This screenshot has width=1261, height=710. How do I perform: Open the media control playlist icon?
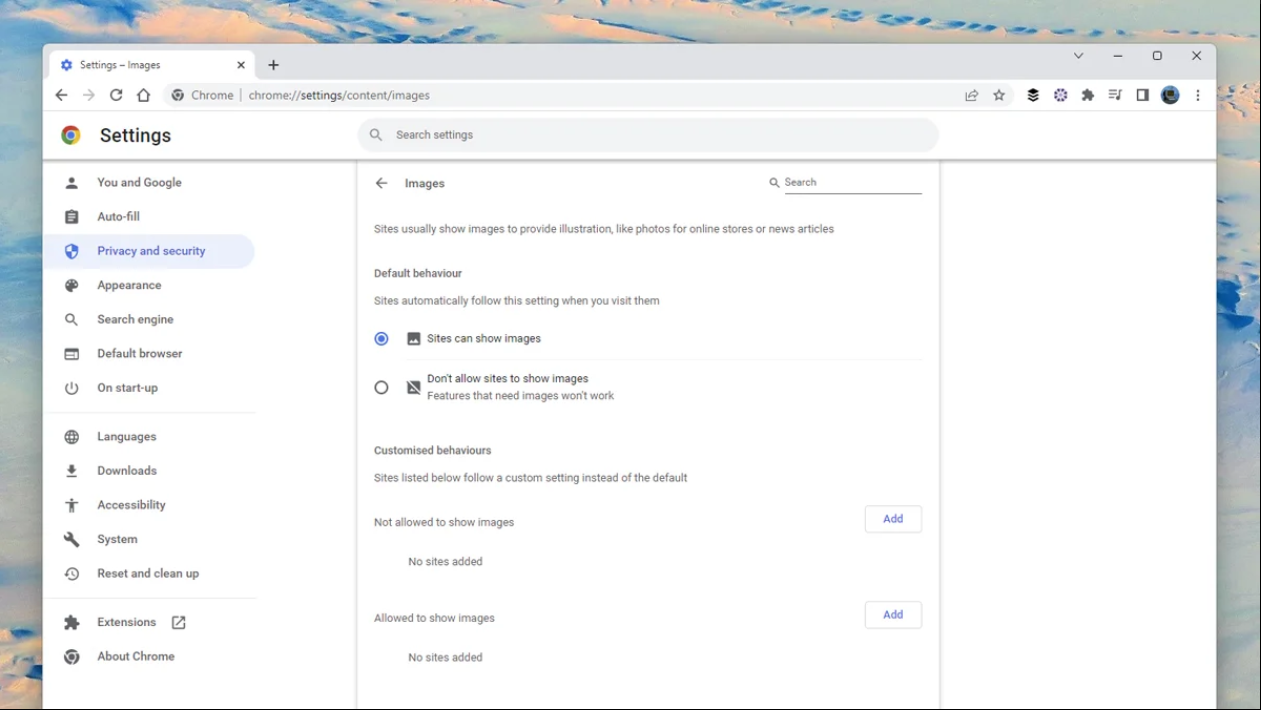tap(1115, 95)
